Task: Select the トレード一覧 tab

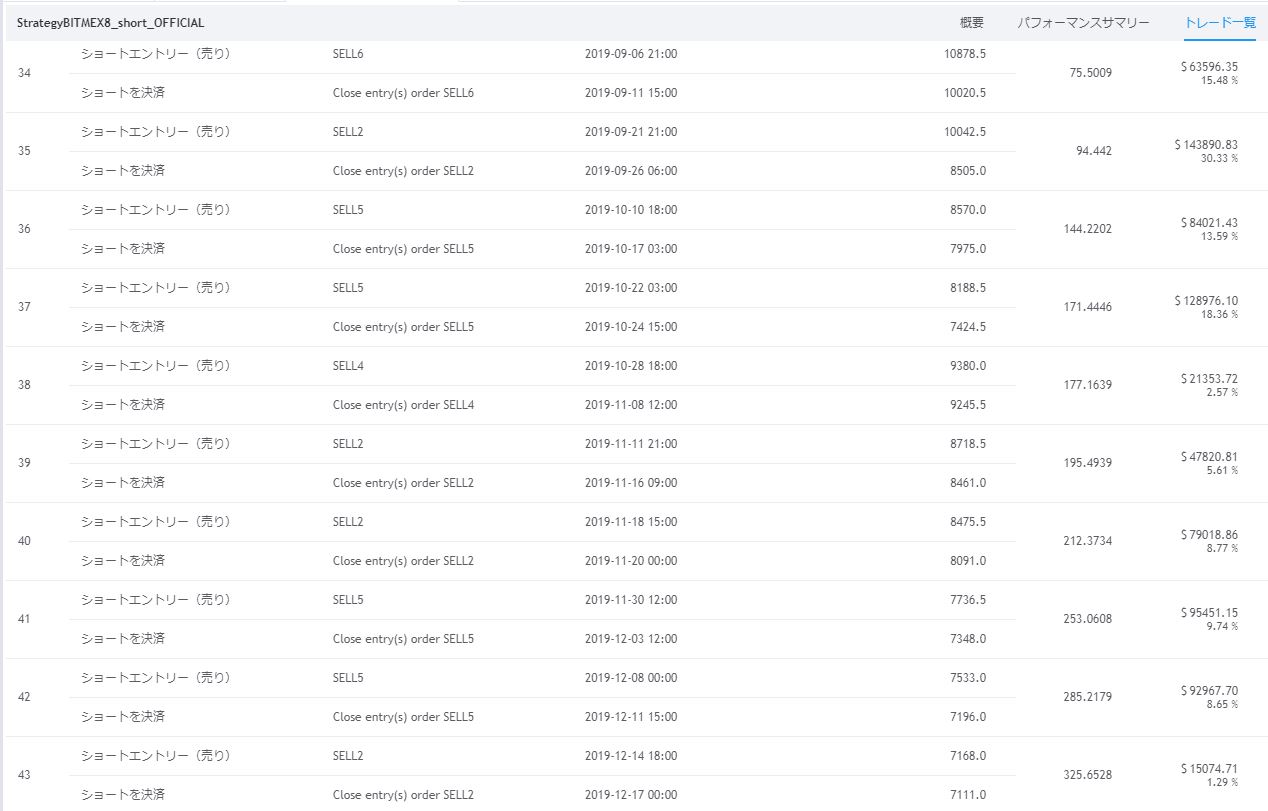Action: point(1219,22)
